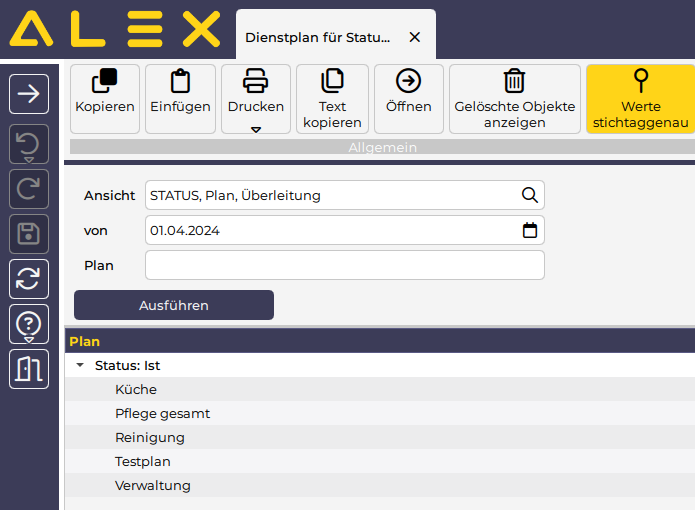Click the Kopieren toolbar icon

[x=105, y=82]
